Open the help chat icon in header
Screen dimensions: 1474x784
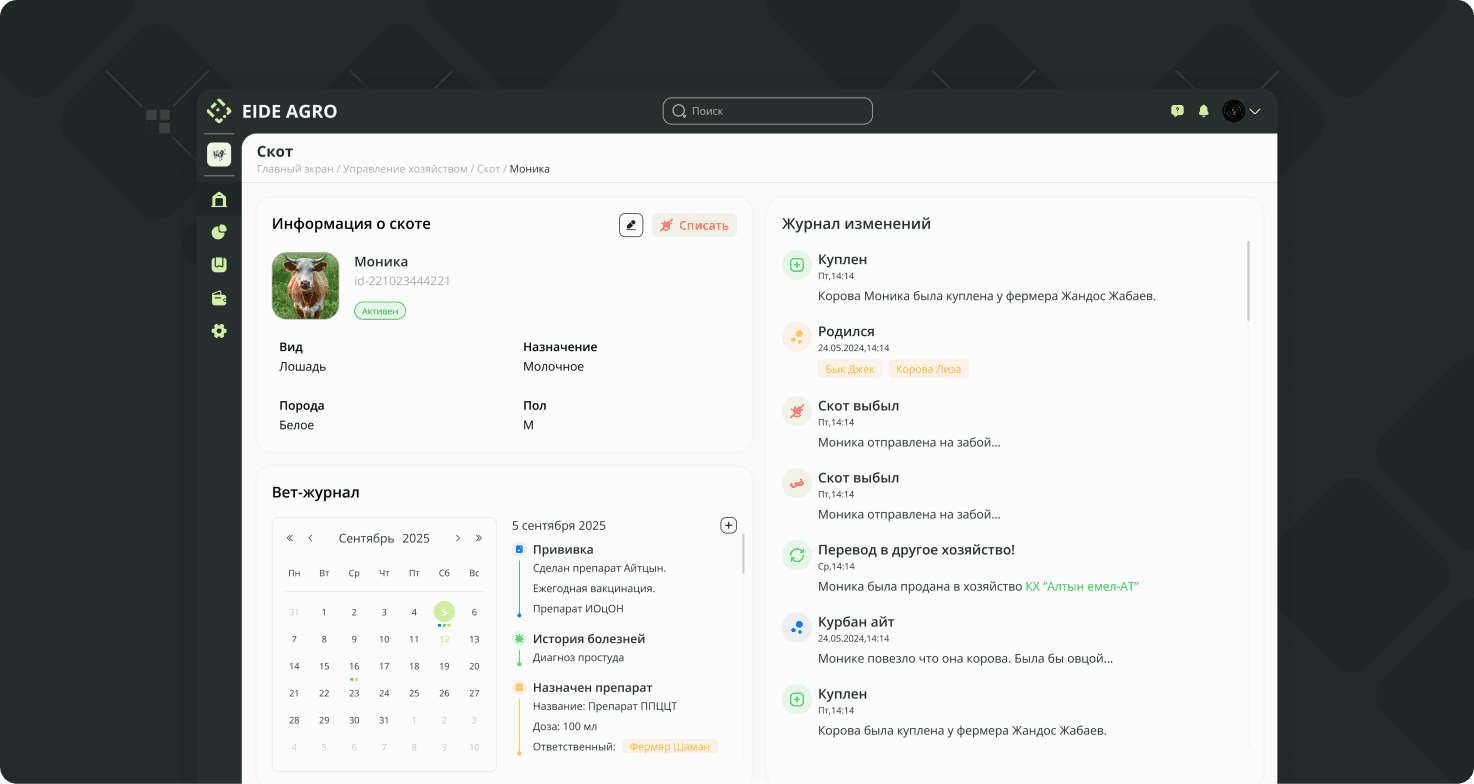click(1177, 111)
